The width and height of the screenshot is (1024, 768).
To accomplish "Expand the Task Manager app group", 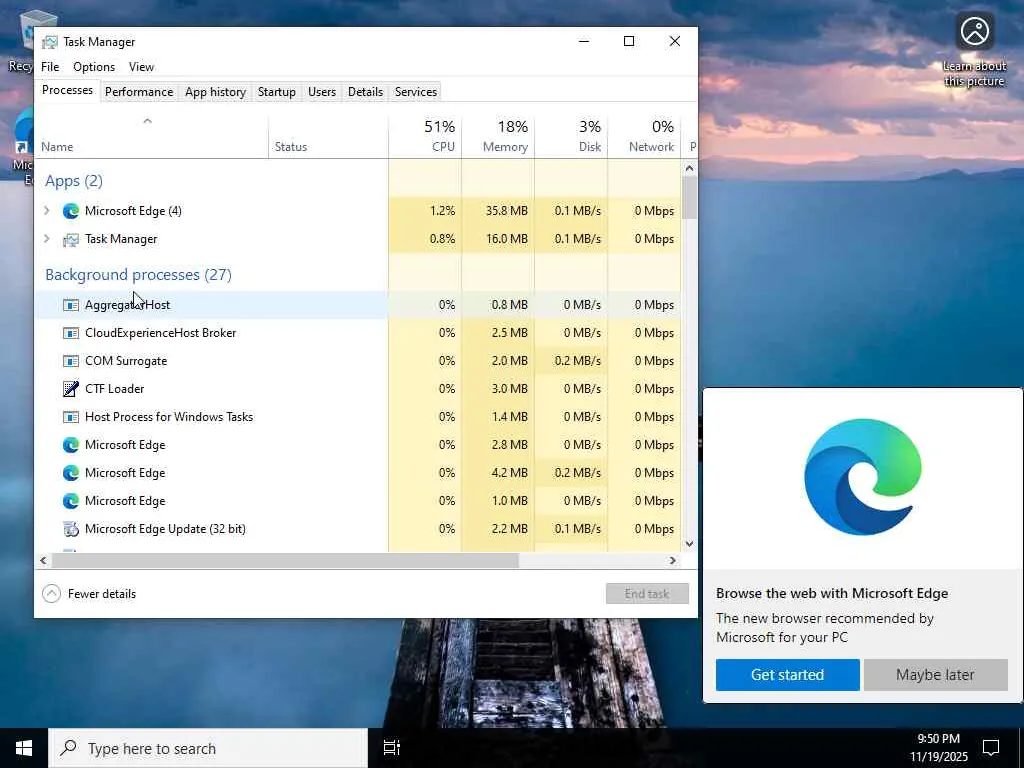I will pyautogui.click(x=46, y=238).
